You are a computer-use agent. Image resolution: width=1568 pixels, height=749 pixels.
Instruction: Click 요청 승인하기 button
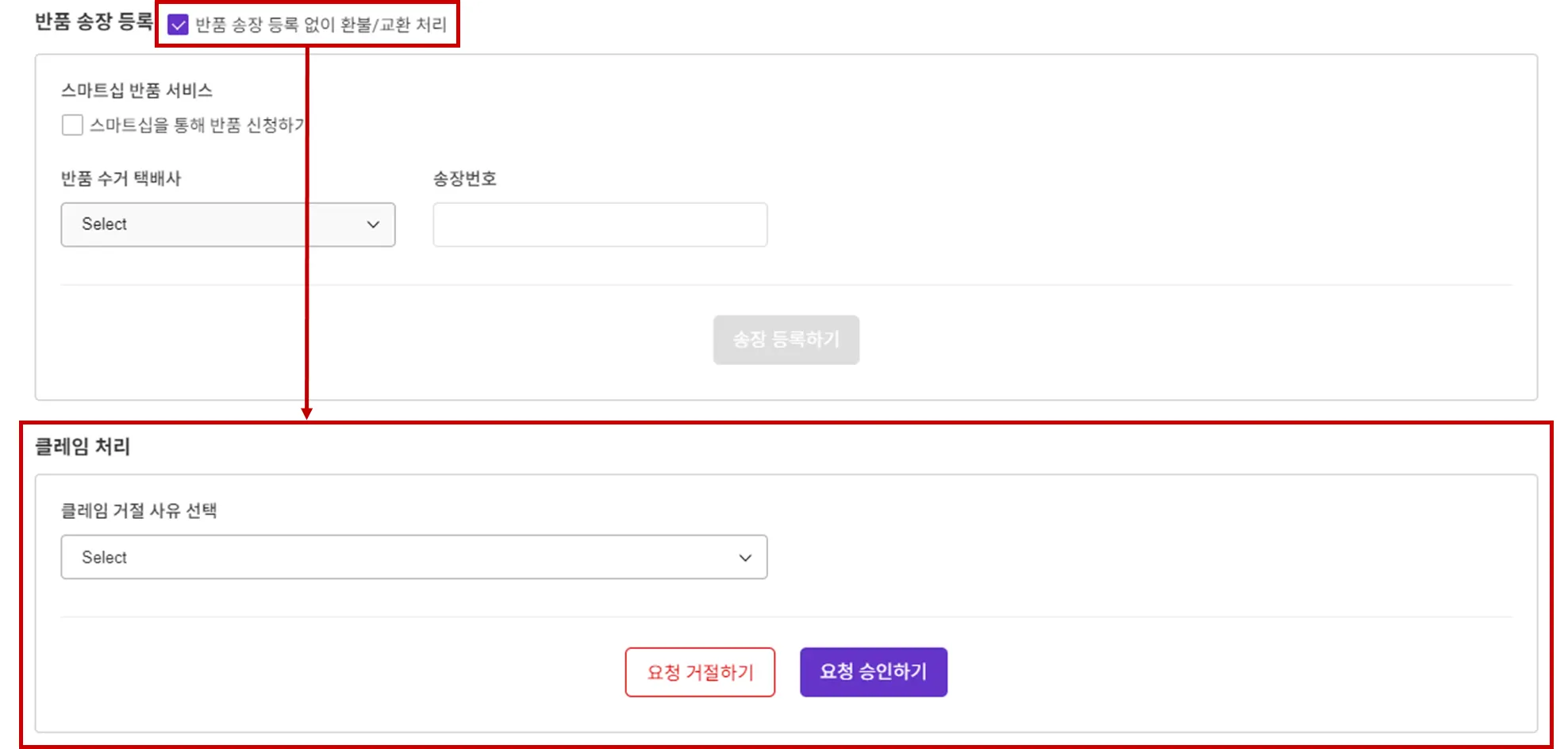(x=873, y=672)
